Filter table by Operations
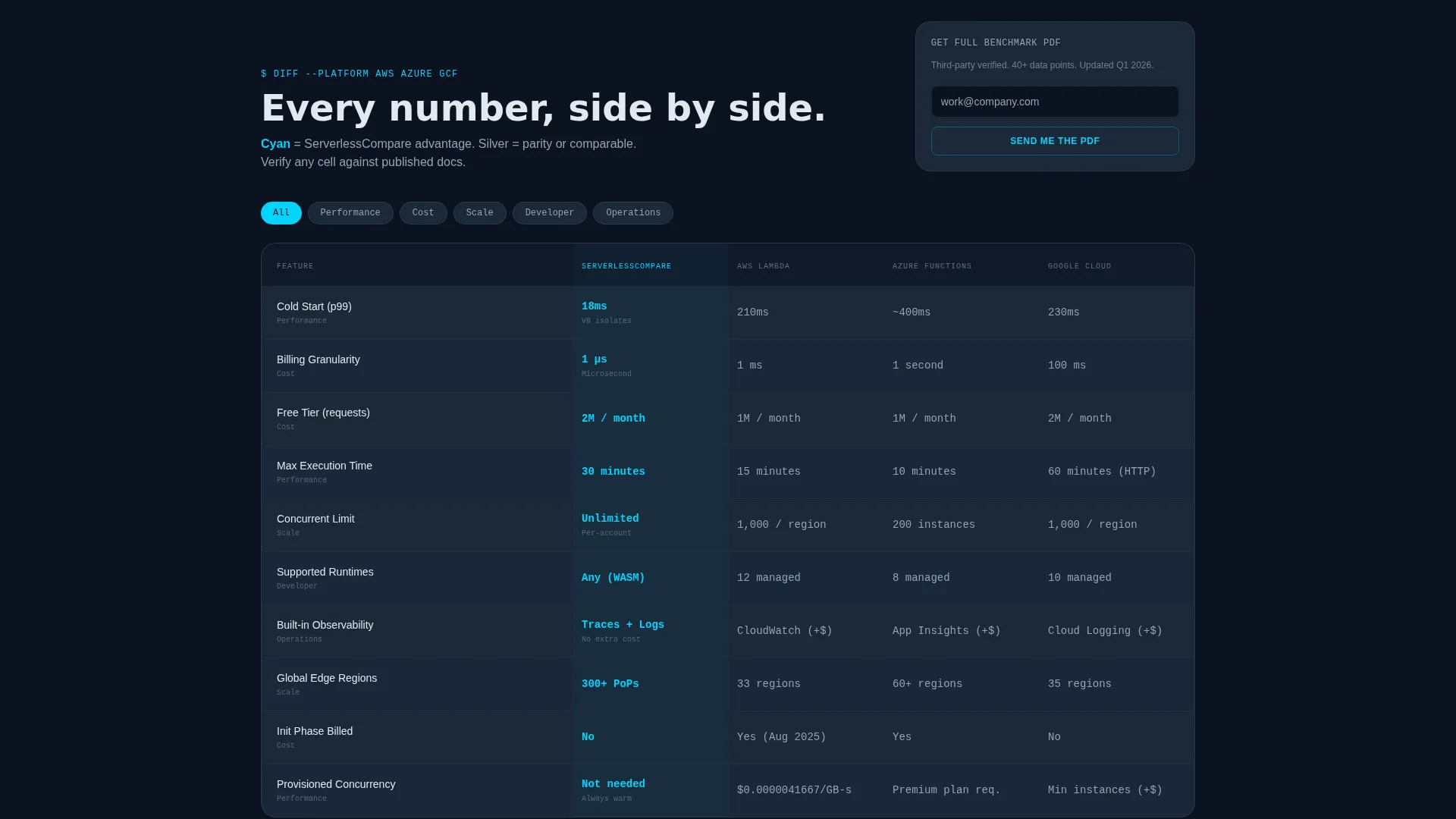Image resolution: width=1456 pixels, height=819 pixels. (633, 213)
